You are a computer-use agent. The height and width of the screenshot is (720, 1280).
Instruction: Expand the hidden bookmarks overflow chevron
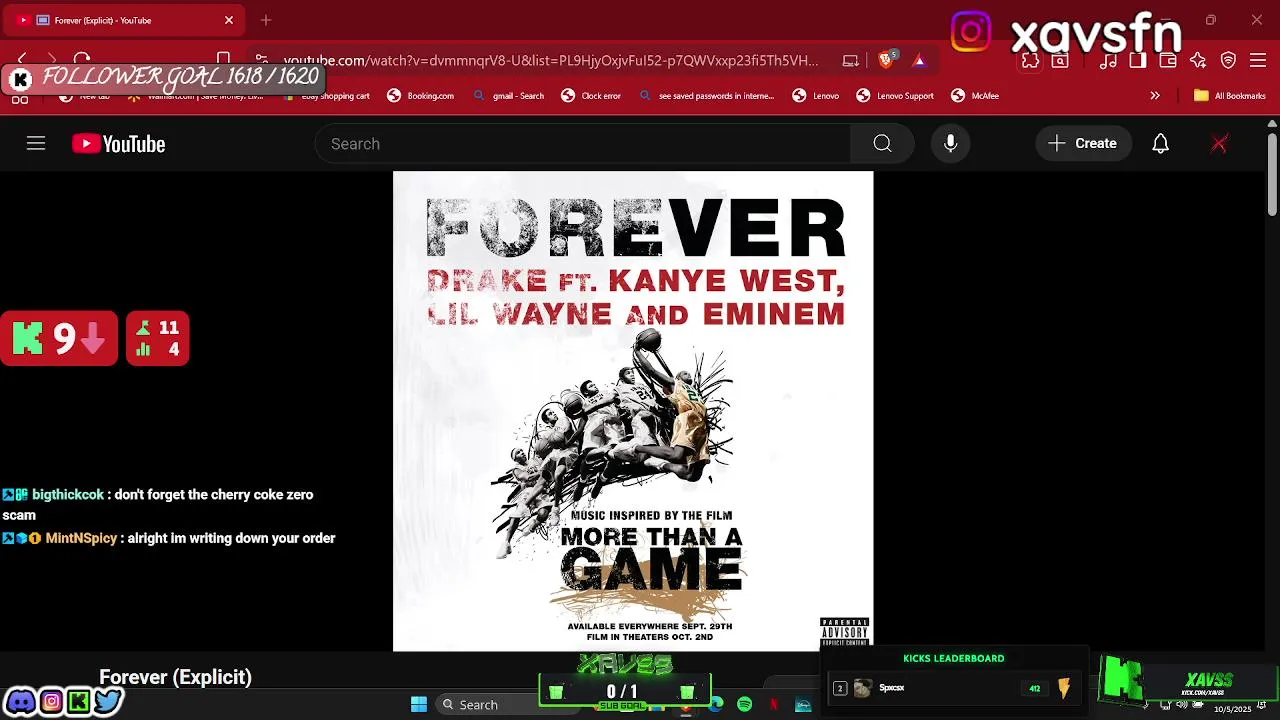[x=1155, y=96]
